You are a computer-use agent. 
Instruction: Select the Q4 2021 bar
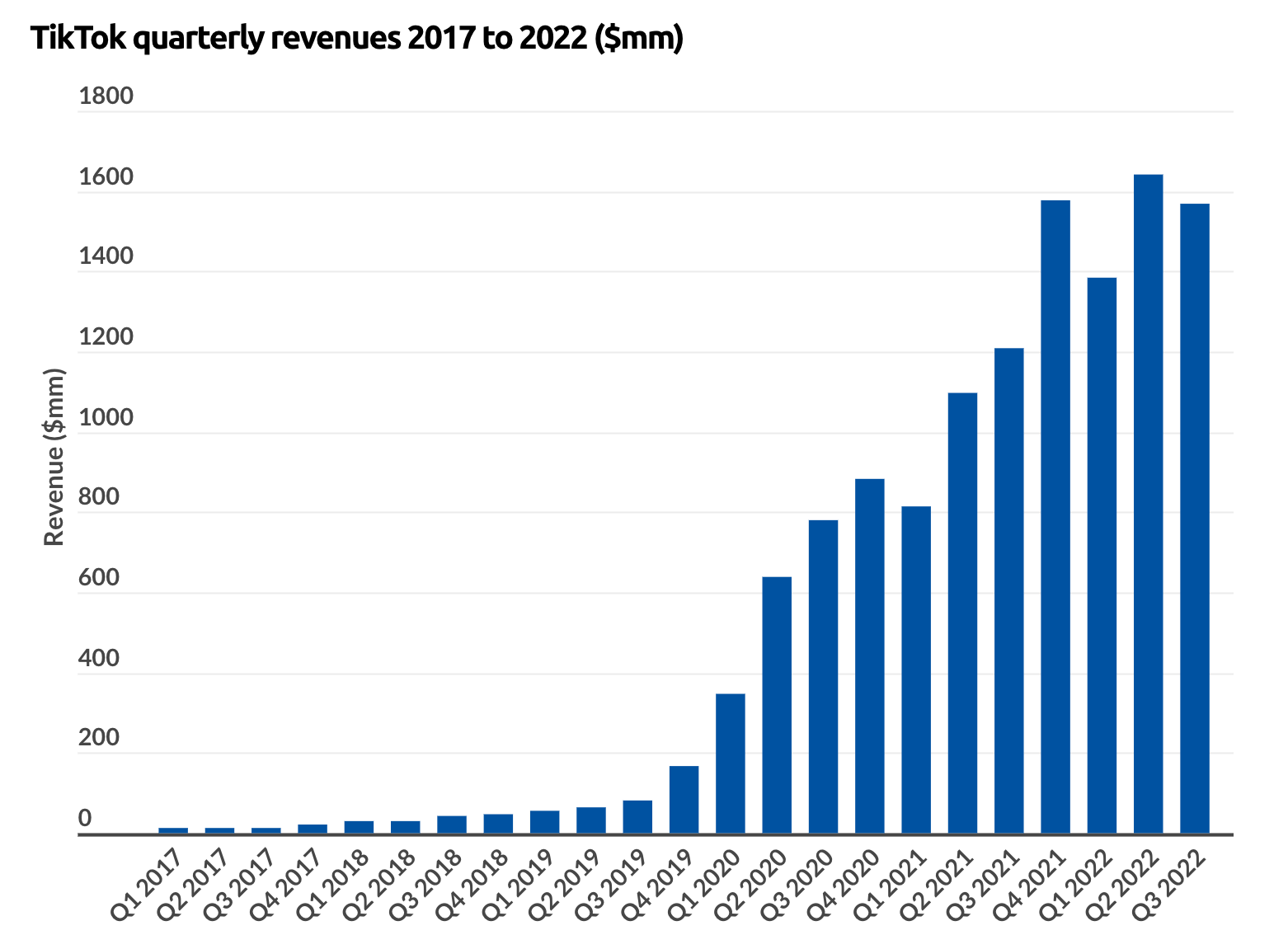(x=1055, y=517)
